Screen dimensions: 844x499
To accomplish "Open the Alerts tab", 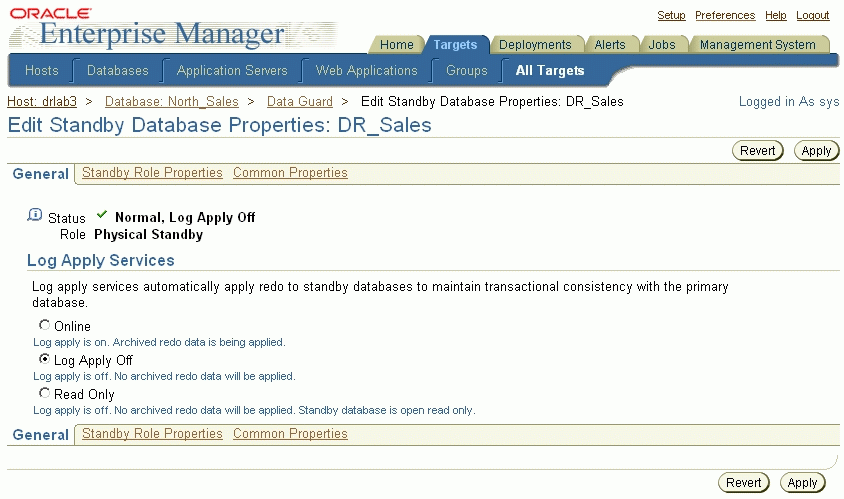I will [x=610, y=45].
